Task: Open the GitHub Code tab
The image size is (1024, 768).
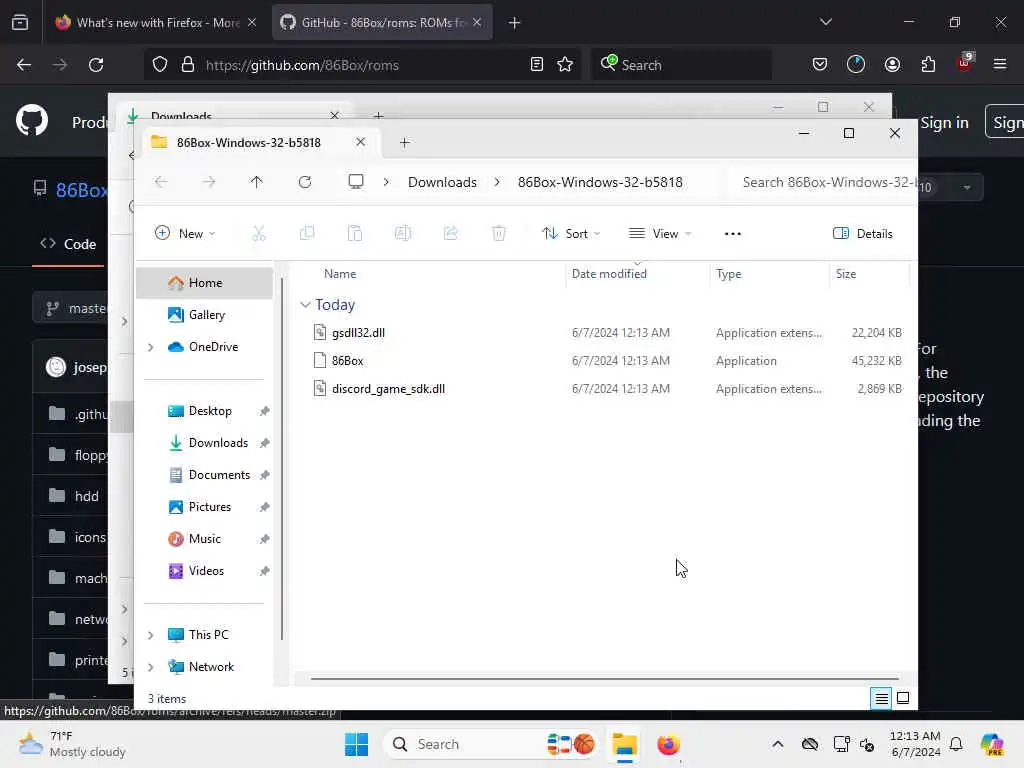Action: pos(68,244)
